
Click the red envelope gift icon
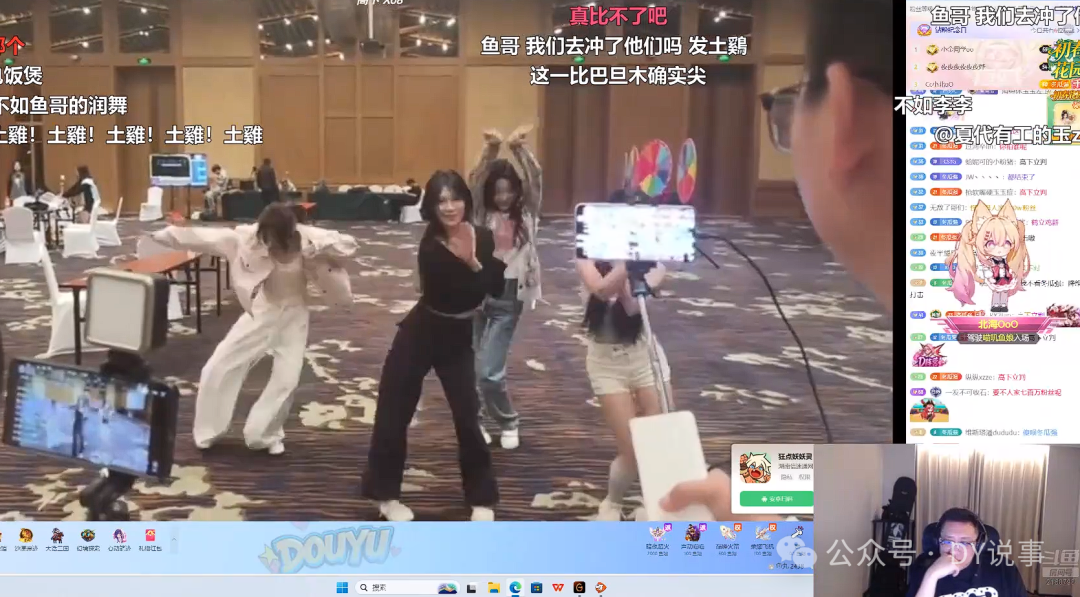click(x=150, y=536)
